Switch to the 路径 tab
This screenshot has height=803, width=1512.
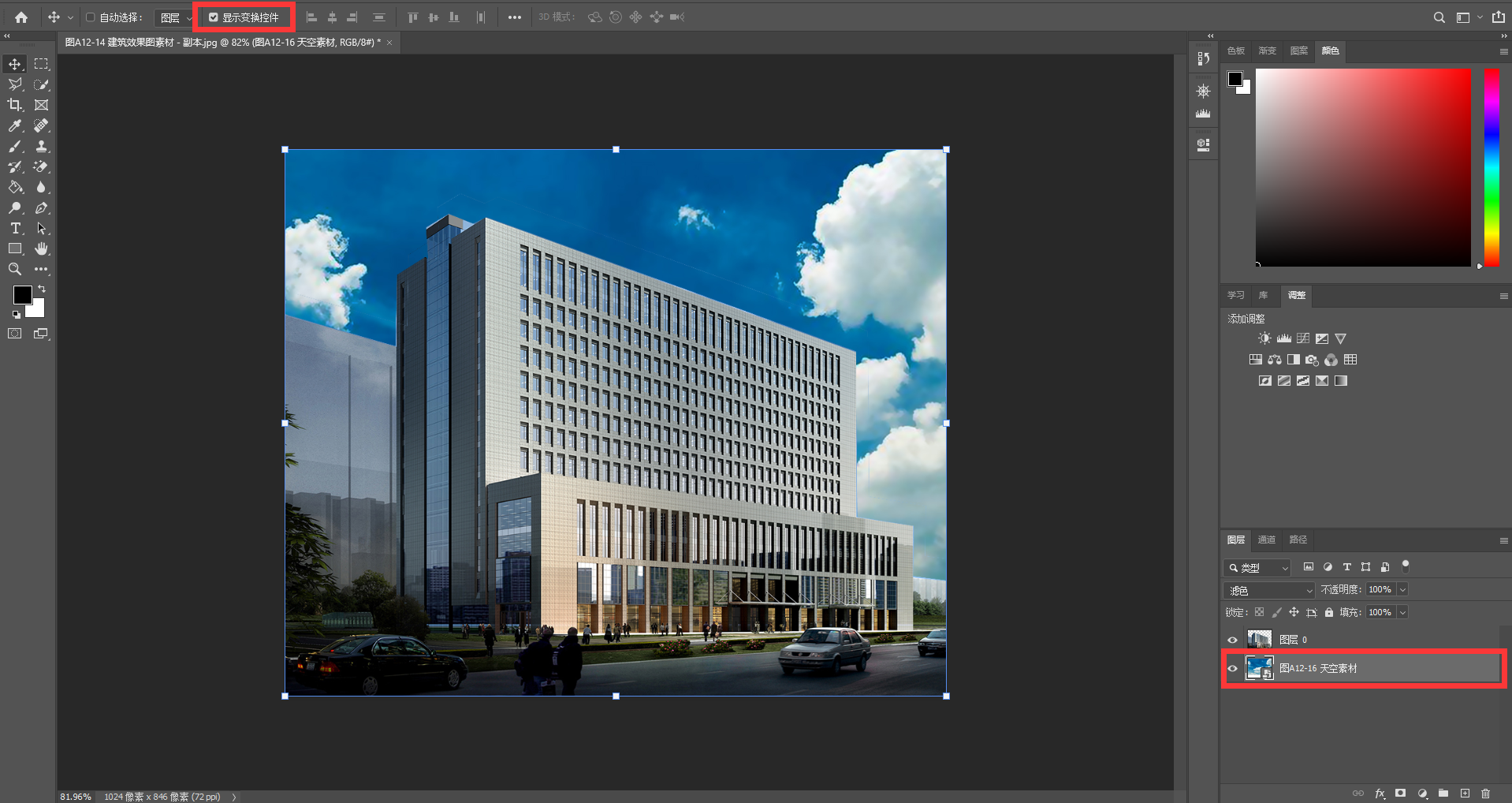coord(1298,540)
